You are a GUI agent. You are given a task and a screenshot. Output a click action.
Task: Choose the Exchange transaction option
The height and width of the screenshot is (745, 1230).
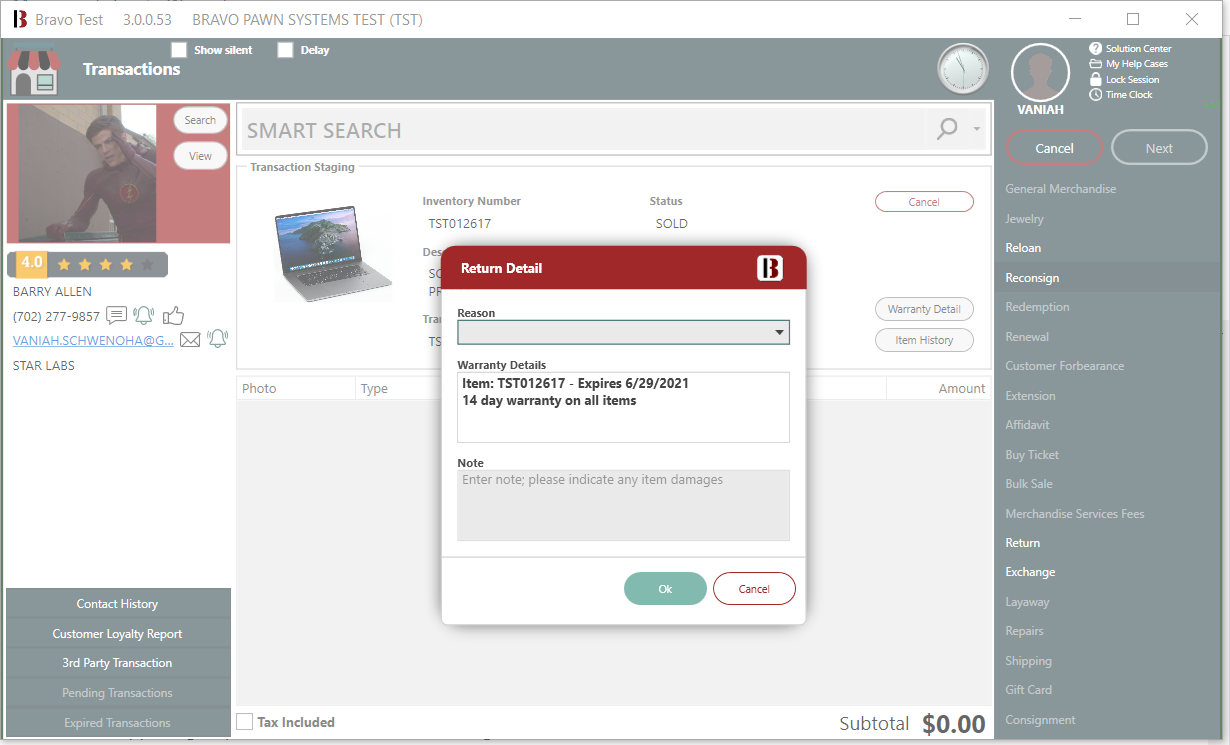pos(1030,572)
